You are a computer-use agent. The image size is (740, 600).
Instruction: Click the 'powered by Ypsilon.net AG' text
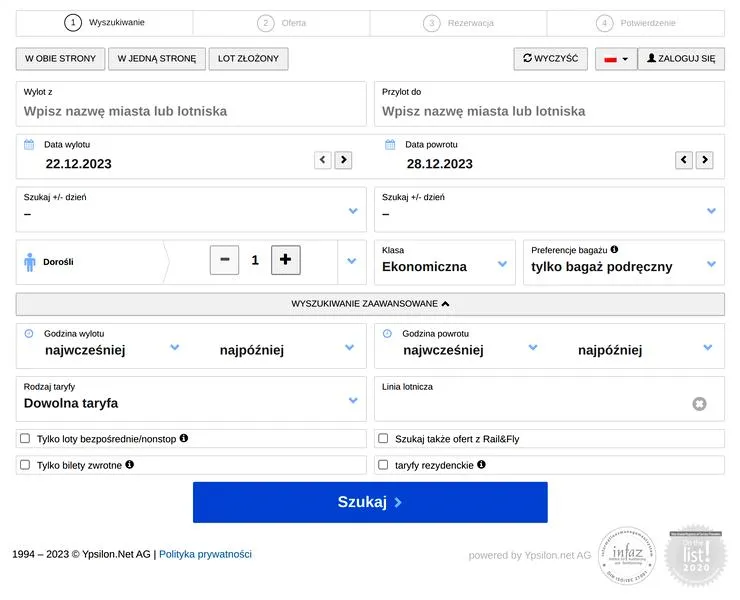(x=530, y=555)
